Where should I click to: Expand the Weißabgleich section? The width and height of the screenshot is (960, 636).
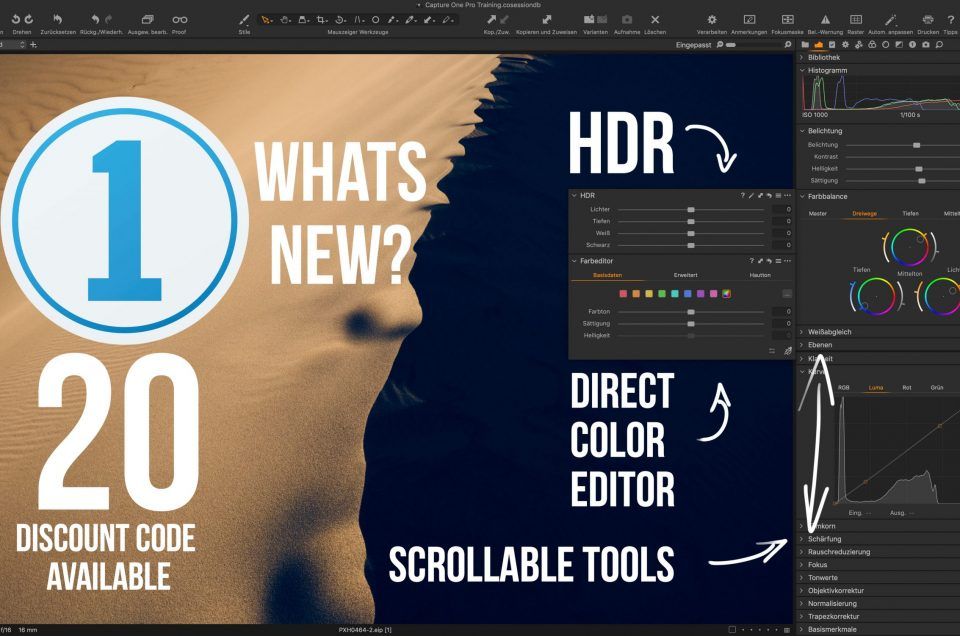click(801, 332)
